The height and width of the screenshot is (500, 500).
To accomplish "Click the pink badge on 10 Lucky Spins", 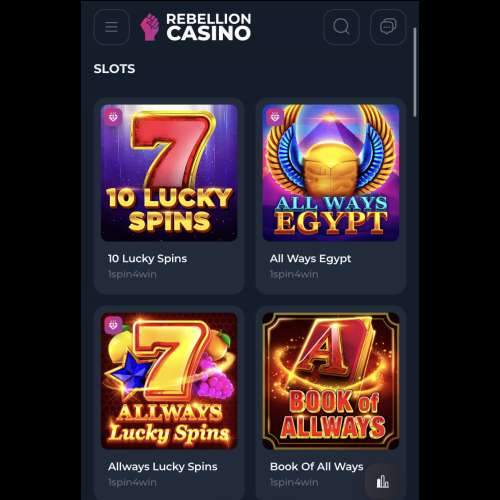I will [x=113, y=117].
